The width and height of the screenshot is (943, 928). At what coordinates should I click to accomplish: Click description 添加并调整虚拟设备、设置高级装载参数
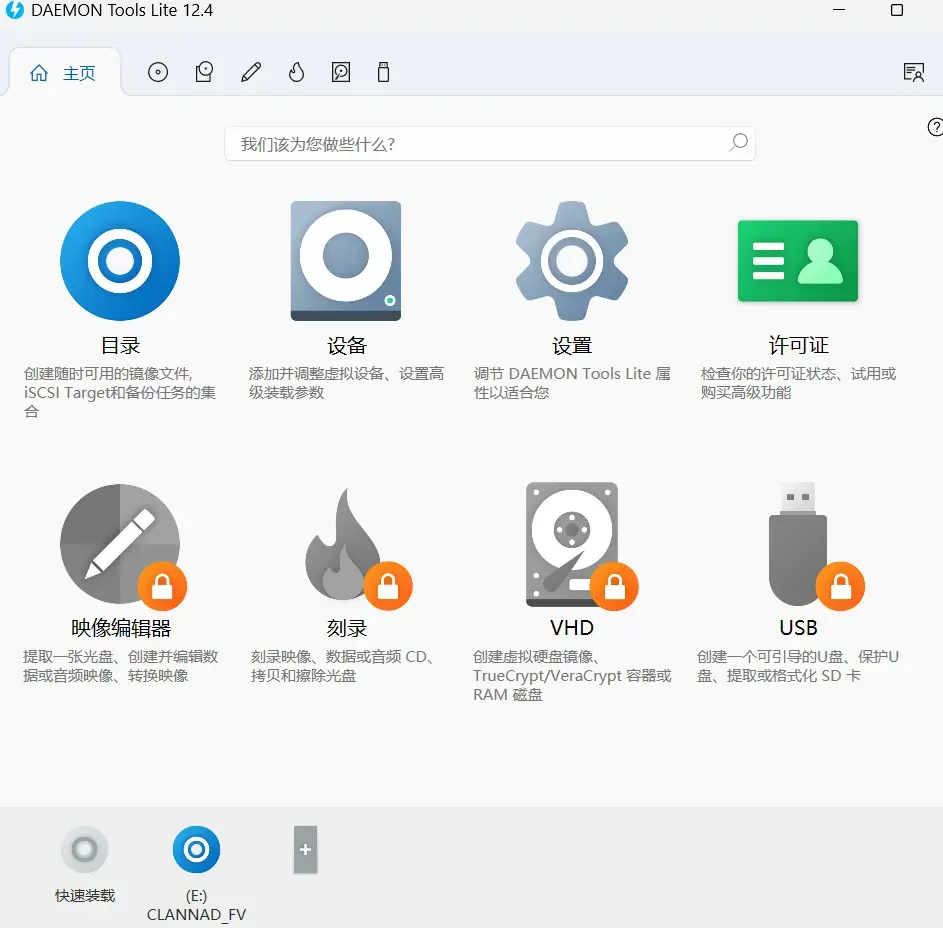(x=346, y=383)
